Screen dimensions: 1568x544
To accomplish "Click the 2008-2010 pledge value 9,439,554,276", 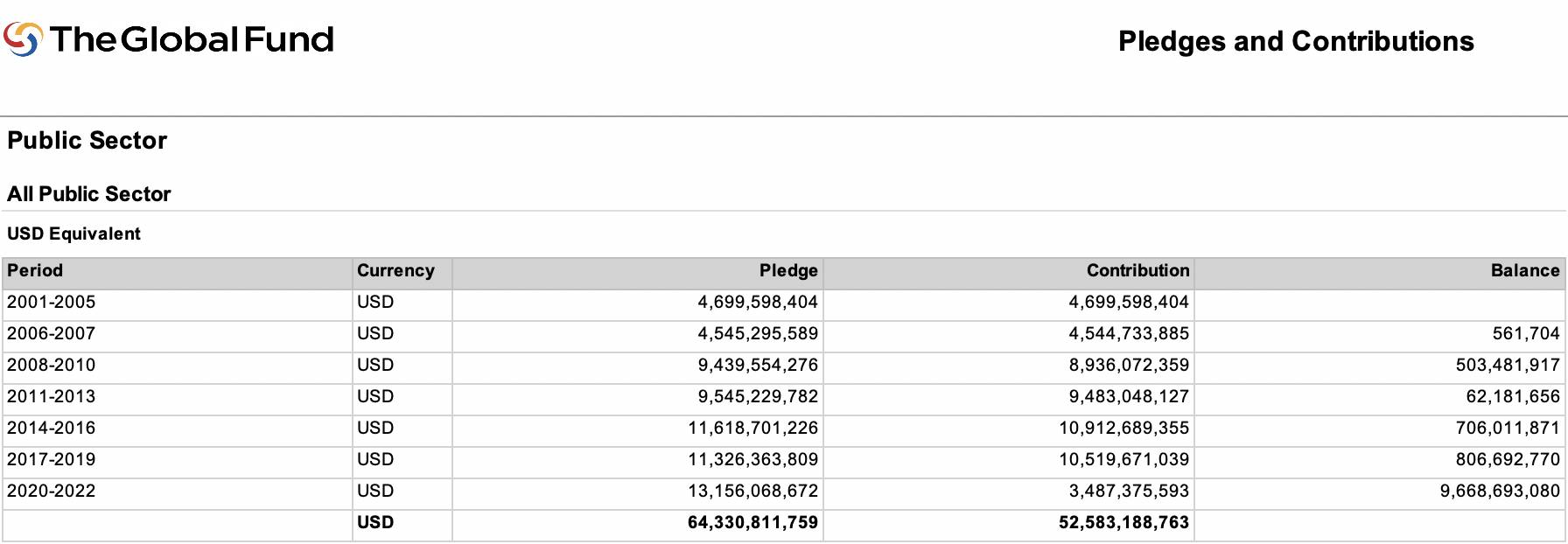I will coord(757,366).
